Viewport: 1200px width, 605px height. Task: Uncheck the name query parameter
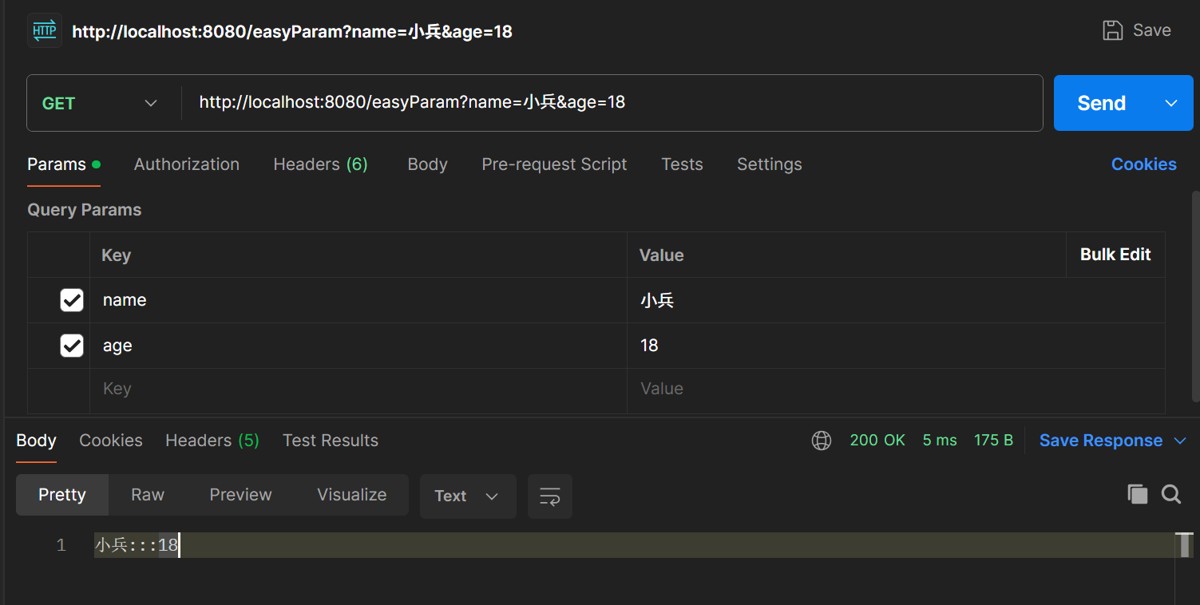pos(72,300)
